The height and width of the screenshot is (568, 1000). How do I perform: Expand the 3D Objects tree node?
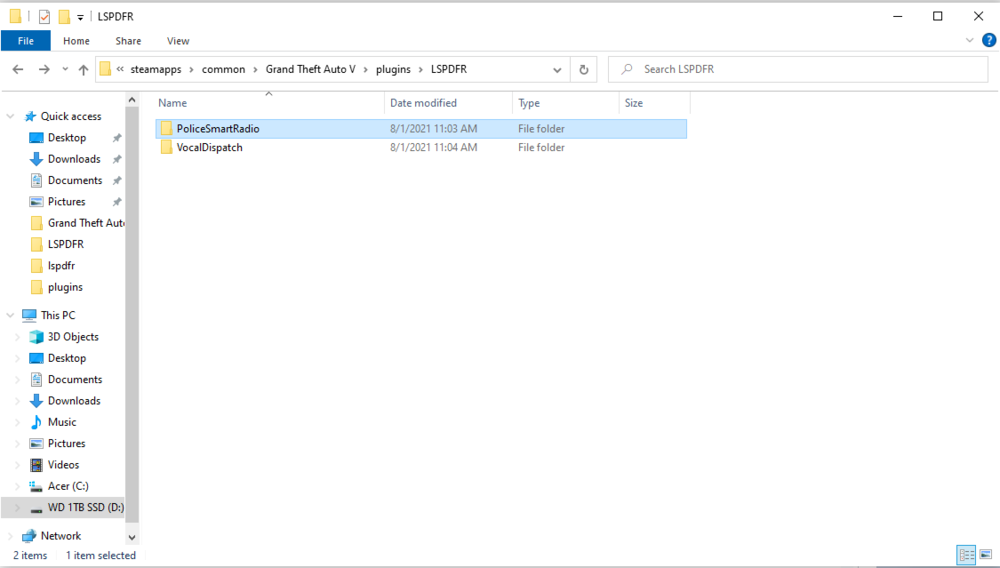pyautogui.click(x=17, y=337)
